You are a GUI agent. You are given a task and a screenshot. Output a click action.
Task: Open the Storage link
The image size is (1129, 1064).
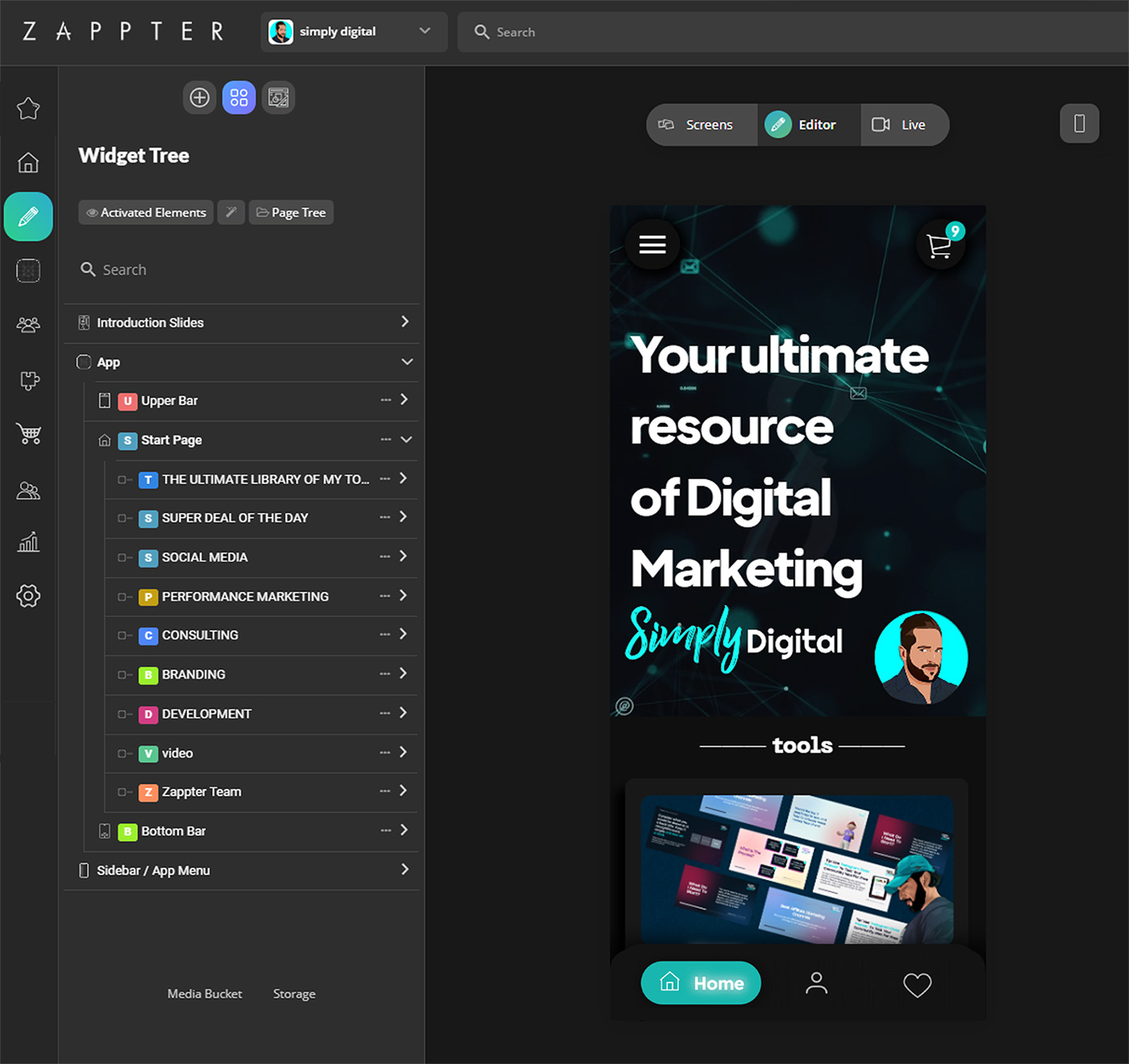tap(294, 994)
